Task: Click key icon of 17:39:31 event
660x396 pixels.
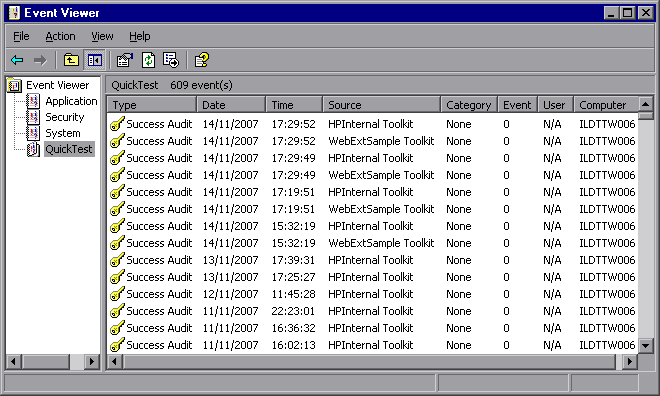Action: 117,260
